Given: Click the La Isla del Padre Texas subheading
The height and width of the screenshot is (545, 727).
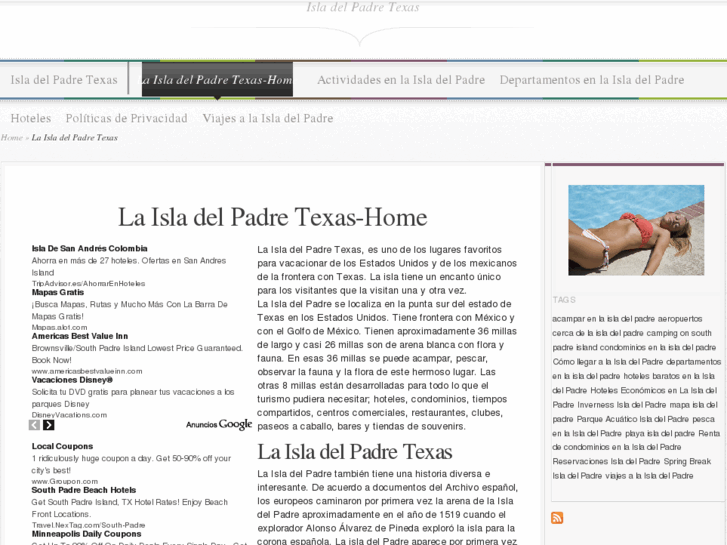Looking at the screenshot, I should click(x=355, y=452).
